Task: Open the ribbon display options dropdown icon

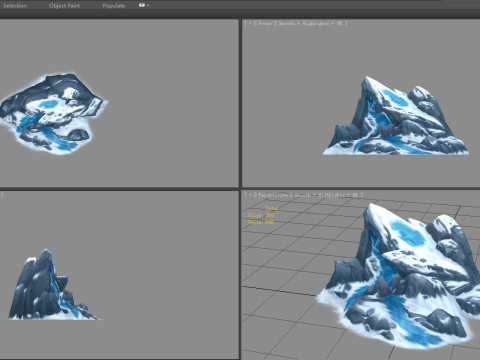Action: 143,5
